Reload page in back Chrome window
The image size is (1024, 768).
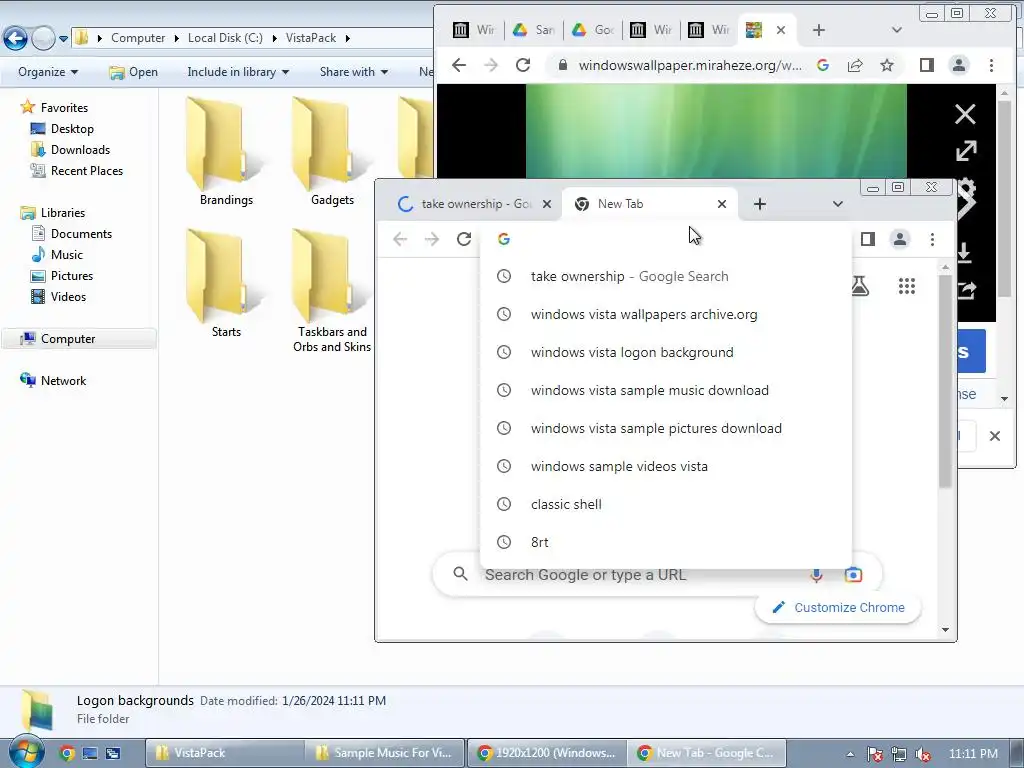click(522, 65)
